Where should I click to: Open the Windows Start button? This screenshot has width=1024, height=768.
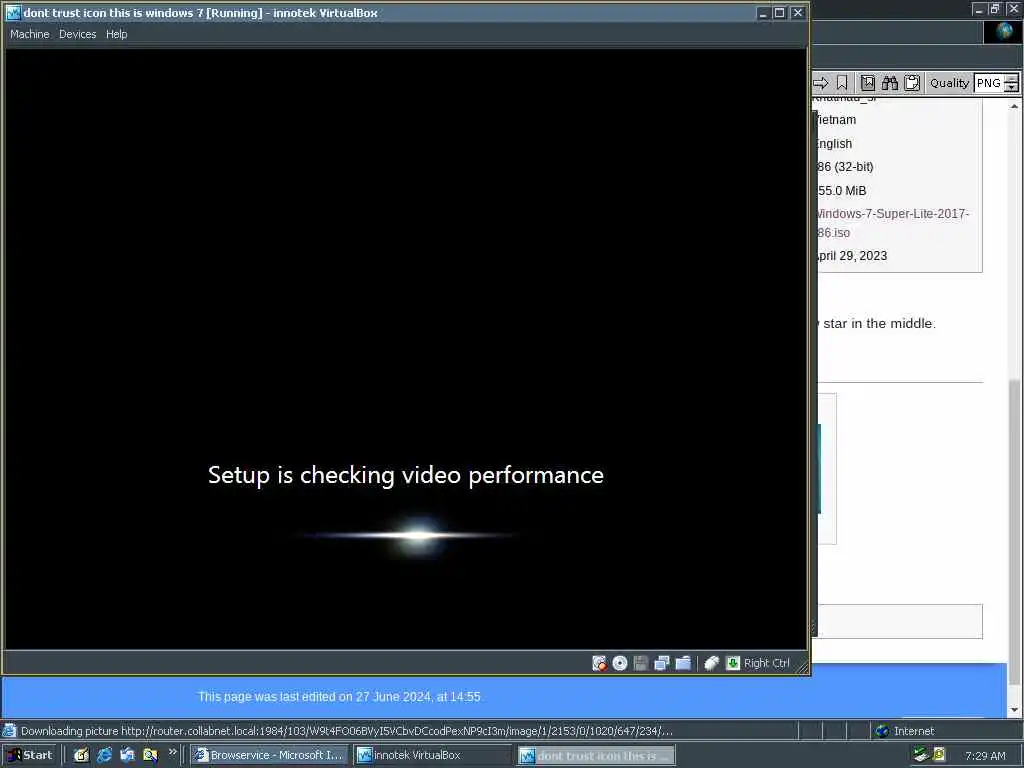pos(30,755)
